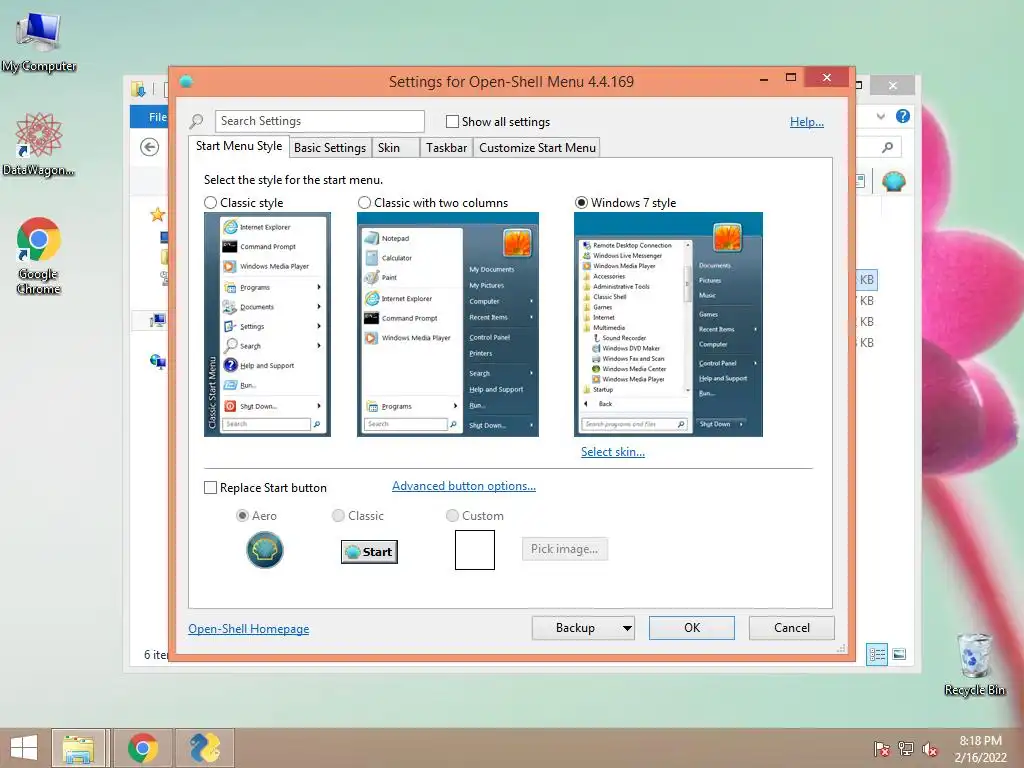
Task: Open Advanced button options link
Action: [x=464, y=486]
